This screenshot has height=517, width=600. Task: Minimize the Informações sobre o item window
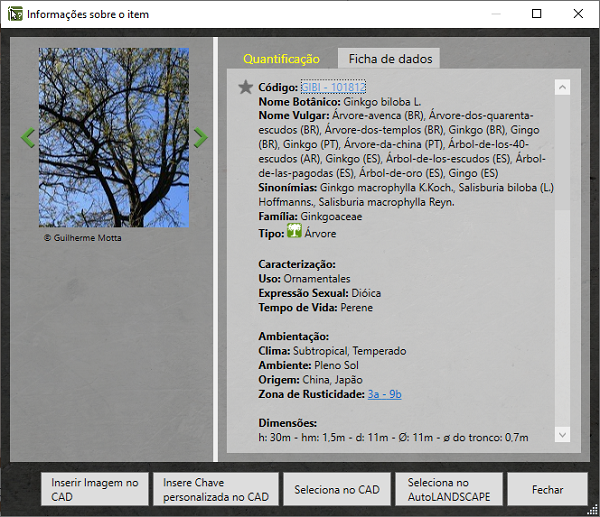click(491, 14)
